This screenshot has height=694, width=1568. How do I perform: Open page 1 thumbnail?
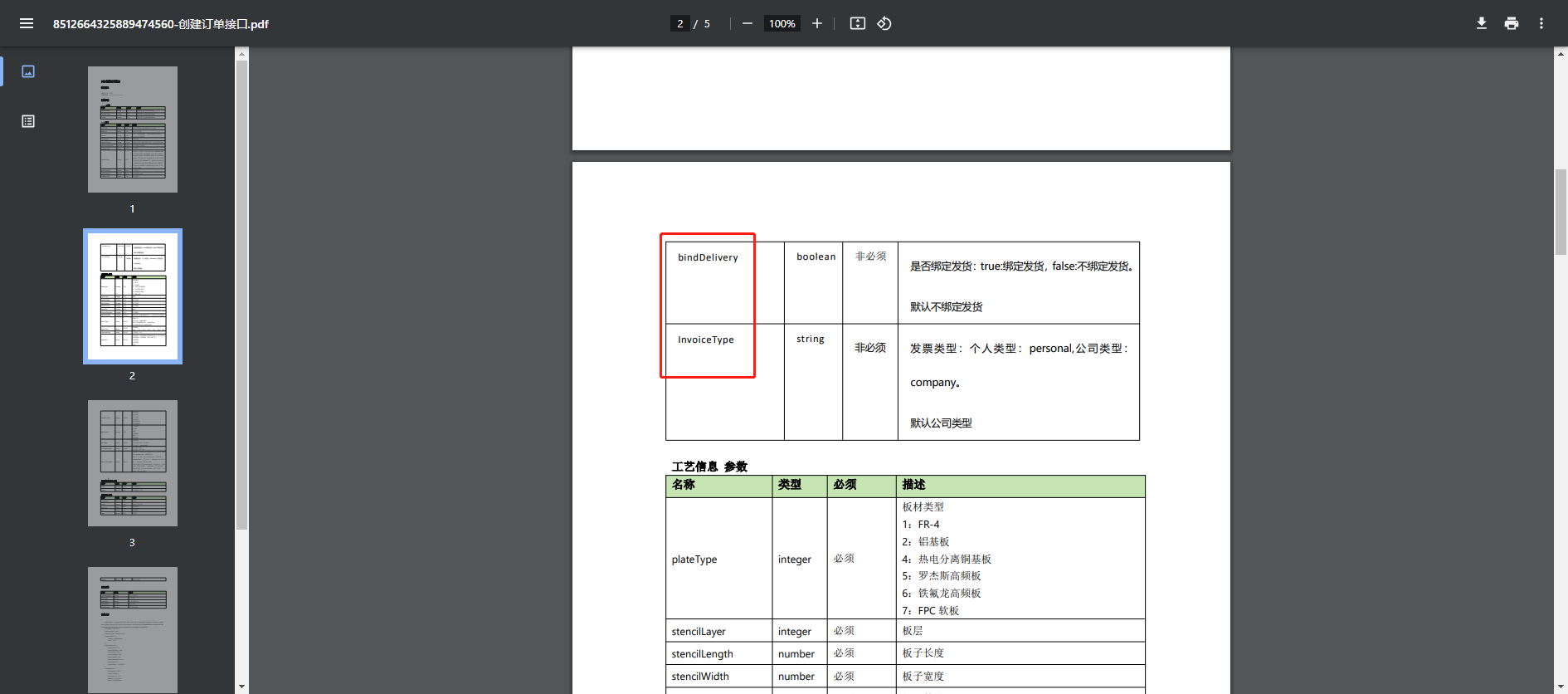[x=133, y=130]
